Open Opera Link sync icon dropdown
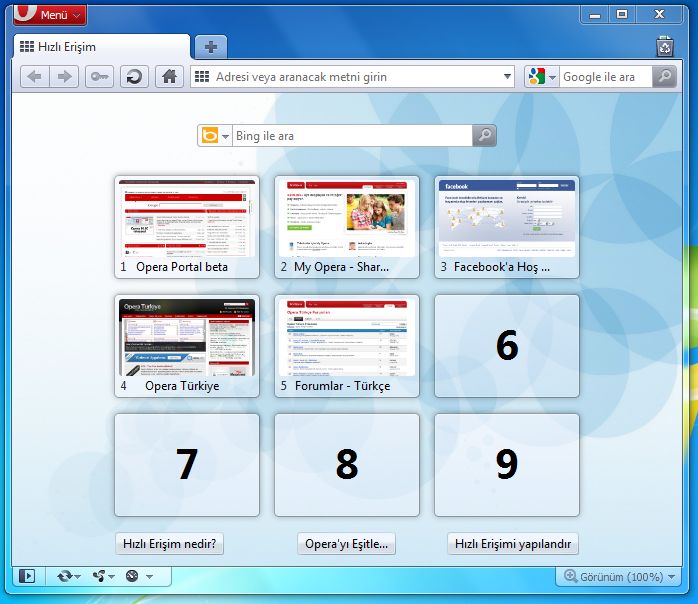The height and width of the screenshot is (604, 698). (69, 576)
